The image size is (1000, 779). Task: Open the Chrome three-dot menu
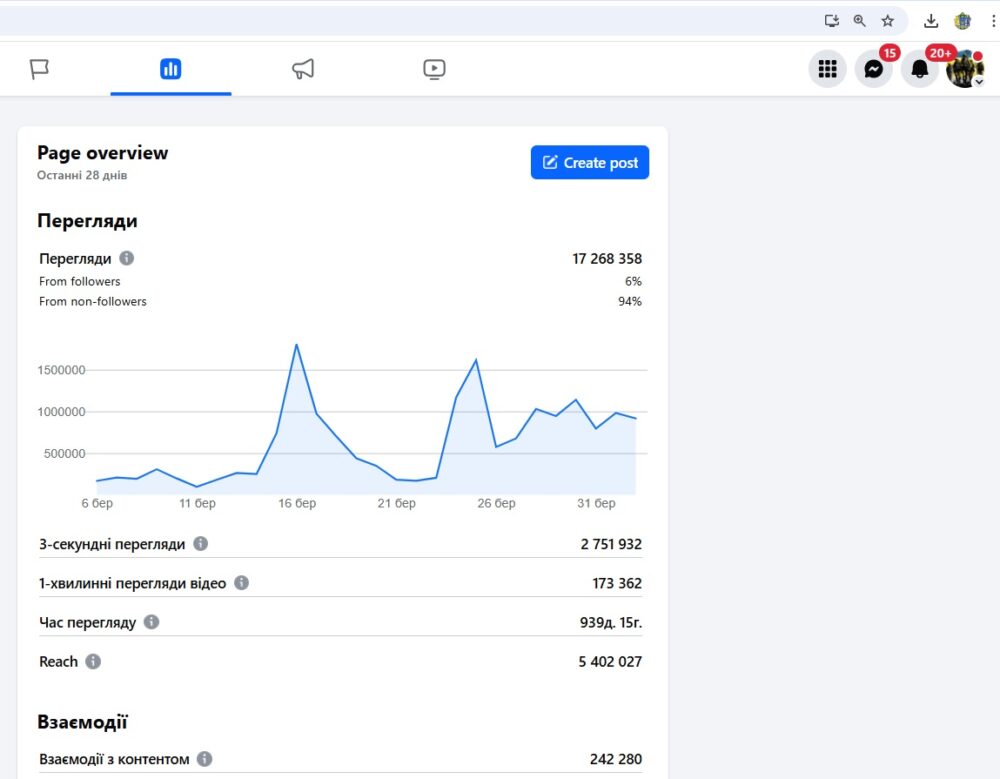click(992, 21)
